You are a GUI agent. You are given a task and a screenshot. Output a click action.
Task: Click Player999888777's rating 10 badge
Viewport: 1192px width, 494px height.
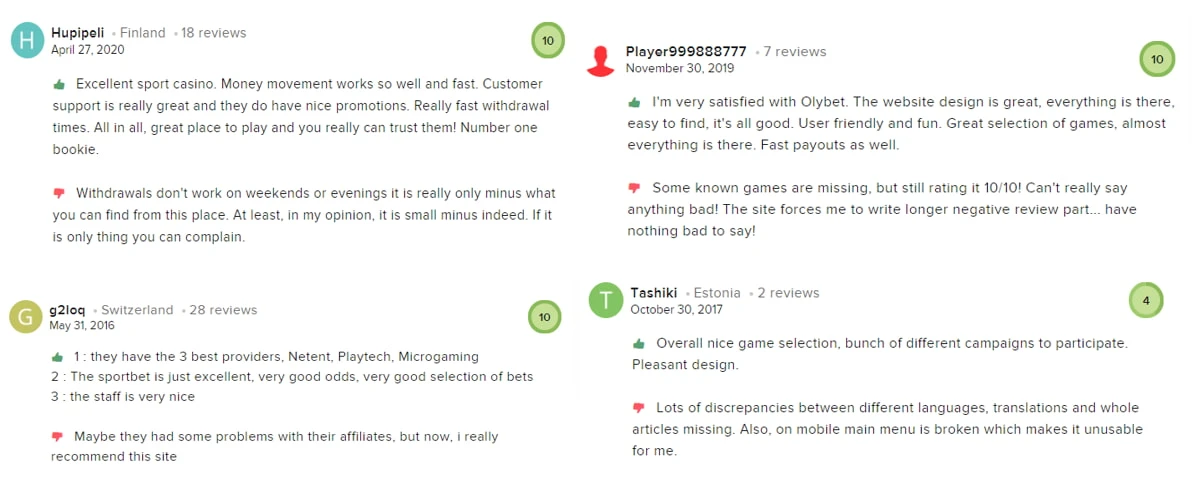(x=1157, y=60)
